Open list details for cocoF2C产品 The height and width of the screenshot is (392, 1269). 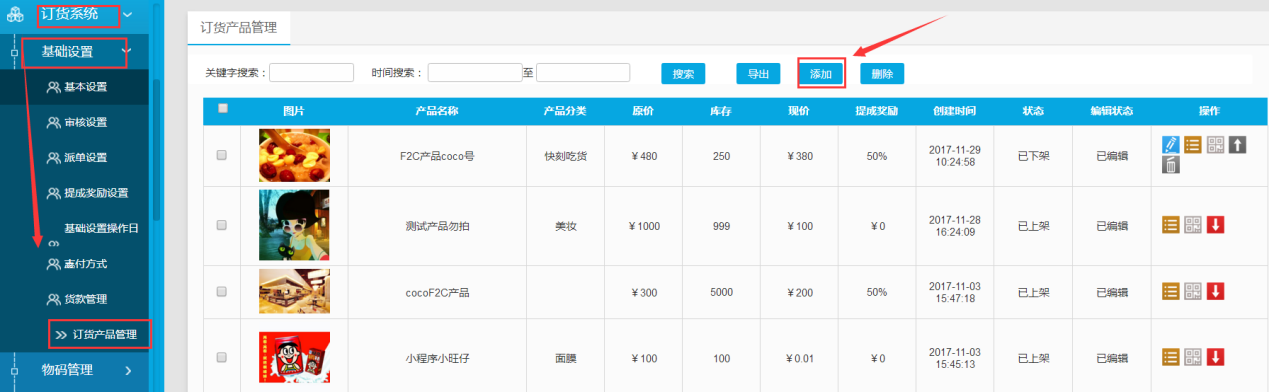click(x=1171, y=291)
